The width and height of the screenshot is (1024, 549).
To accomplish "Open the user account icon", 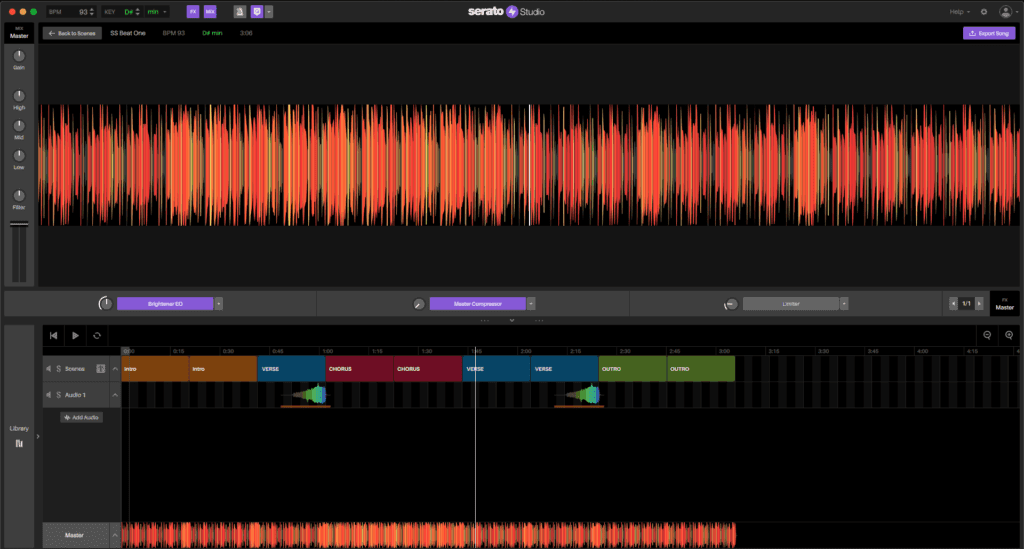I will pyautogui.click(x=1005, y=12).
